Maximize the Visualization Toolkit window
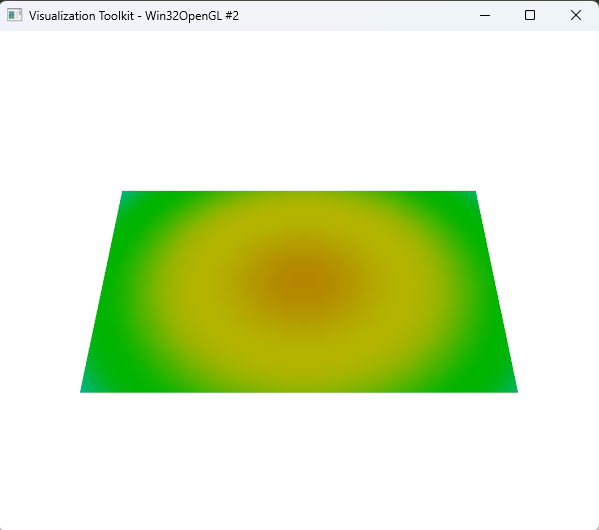599x530 pixels. (x=530, y=15)
